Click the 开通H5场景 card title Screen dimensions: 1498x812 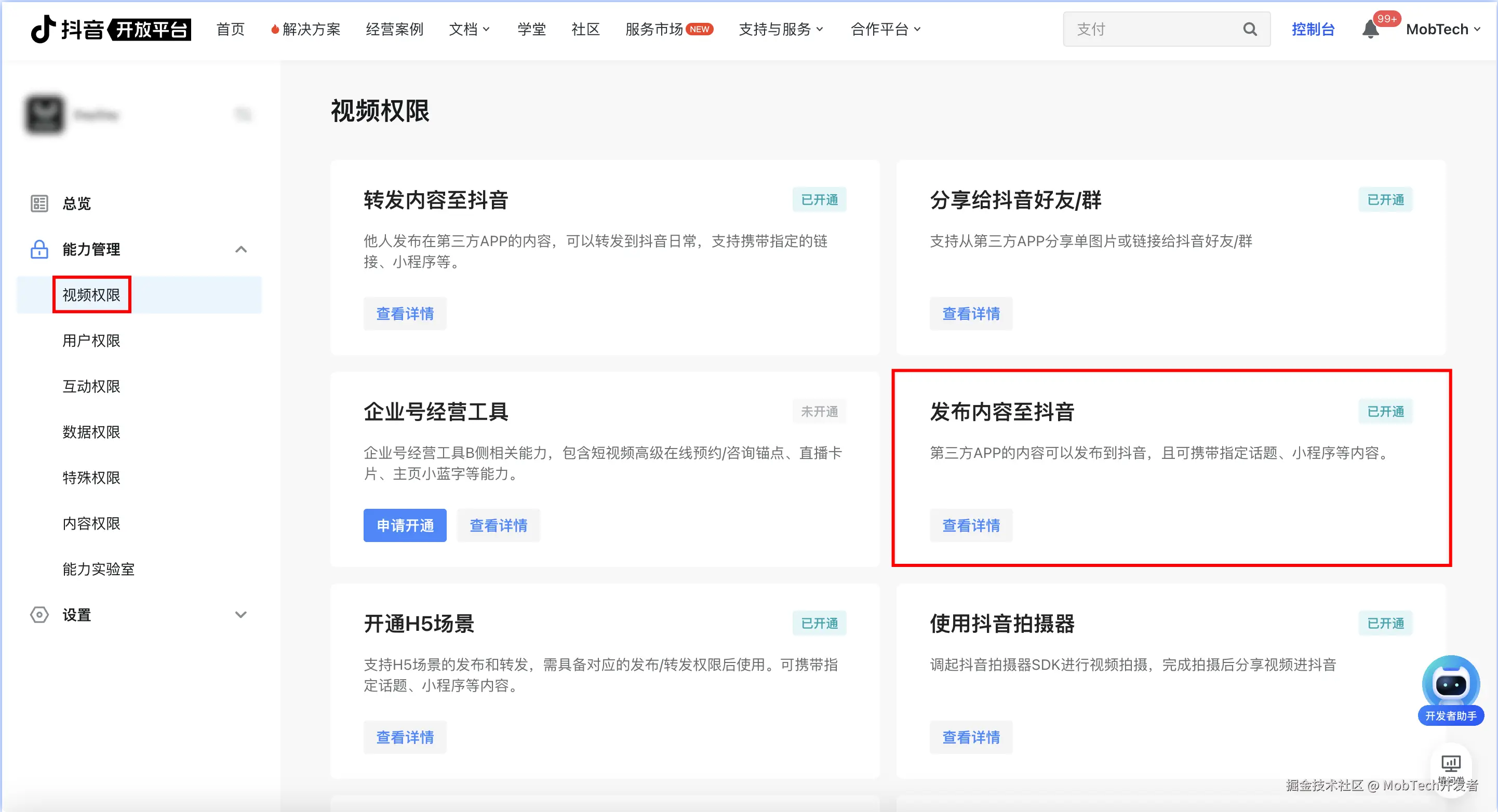pyautogui.click(x=419, y=624)
